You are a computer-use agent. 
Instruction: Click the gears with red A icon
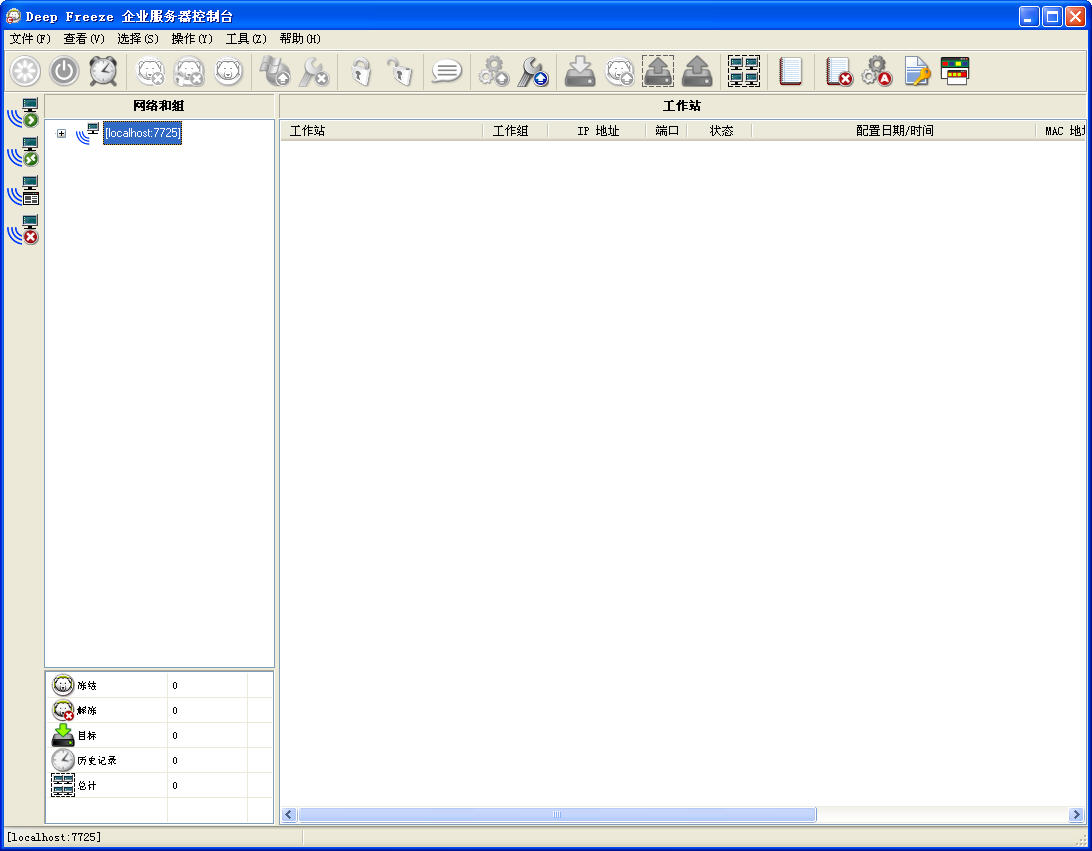tap(877, 71)
